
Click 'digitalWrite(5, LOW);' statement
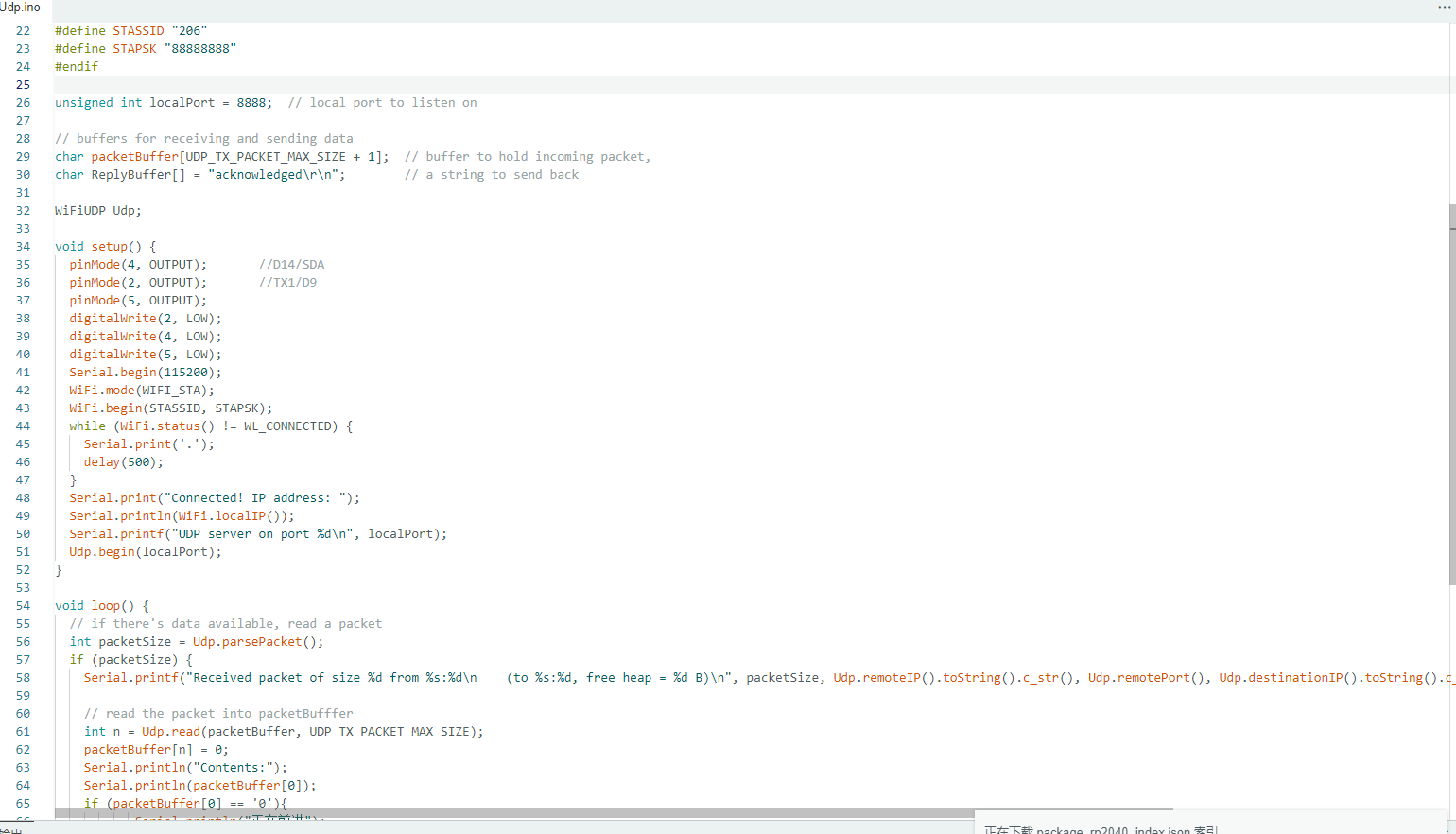[x=146, y=355]
